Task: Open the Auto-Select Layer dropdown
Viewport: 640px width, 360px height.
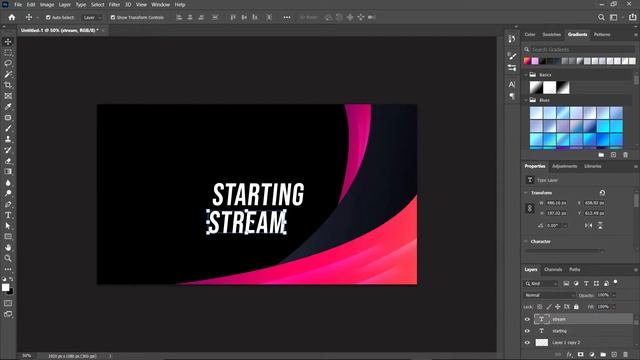Action: pos(91,18)
